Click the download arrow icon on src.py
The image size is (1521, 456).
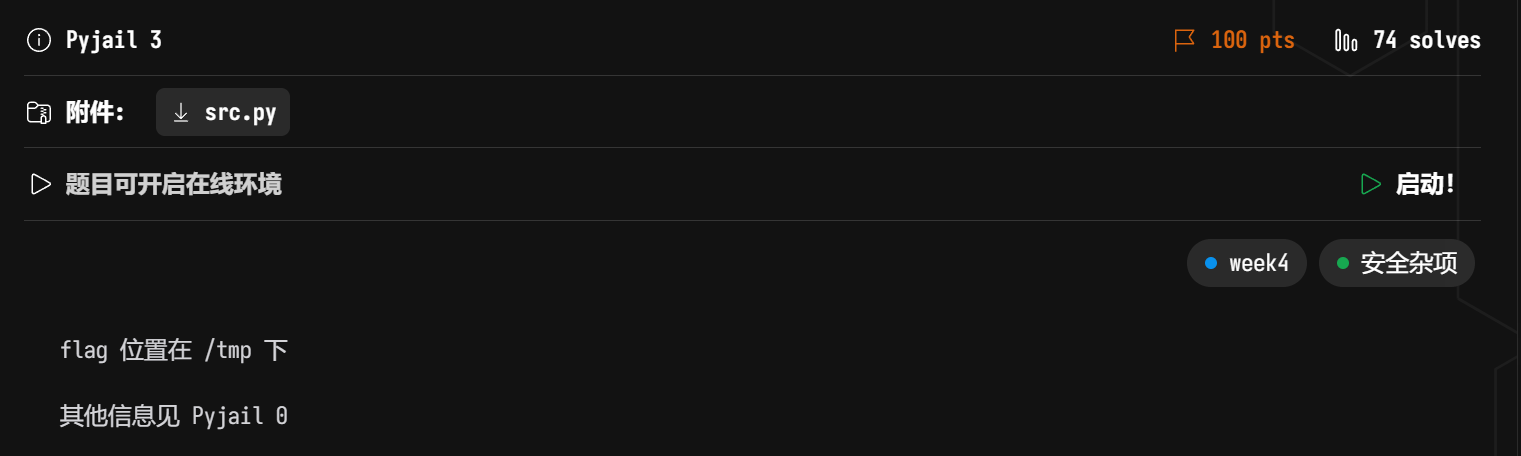pos(181,112)
